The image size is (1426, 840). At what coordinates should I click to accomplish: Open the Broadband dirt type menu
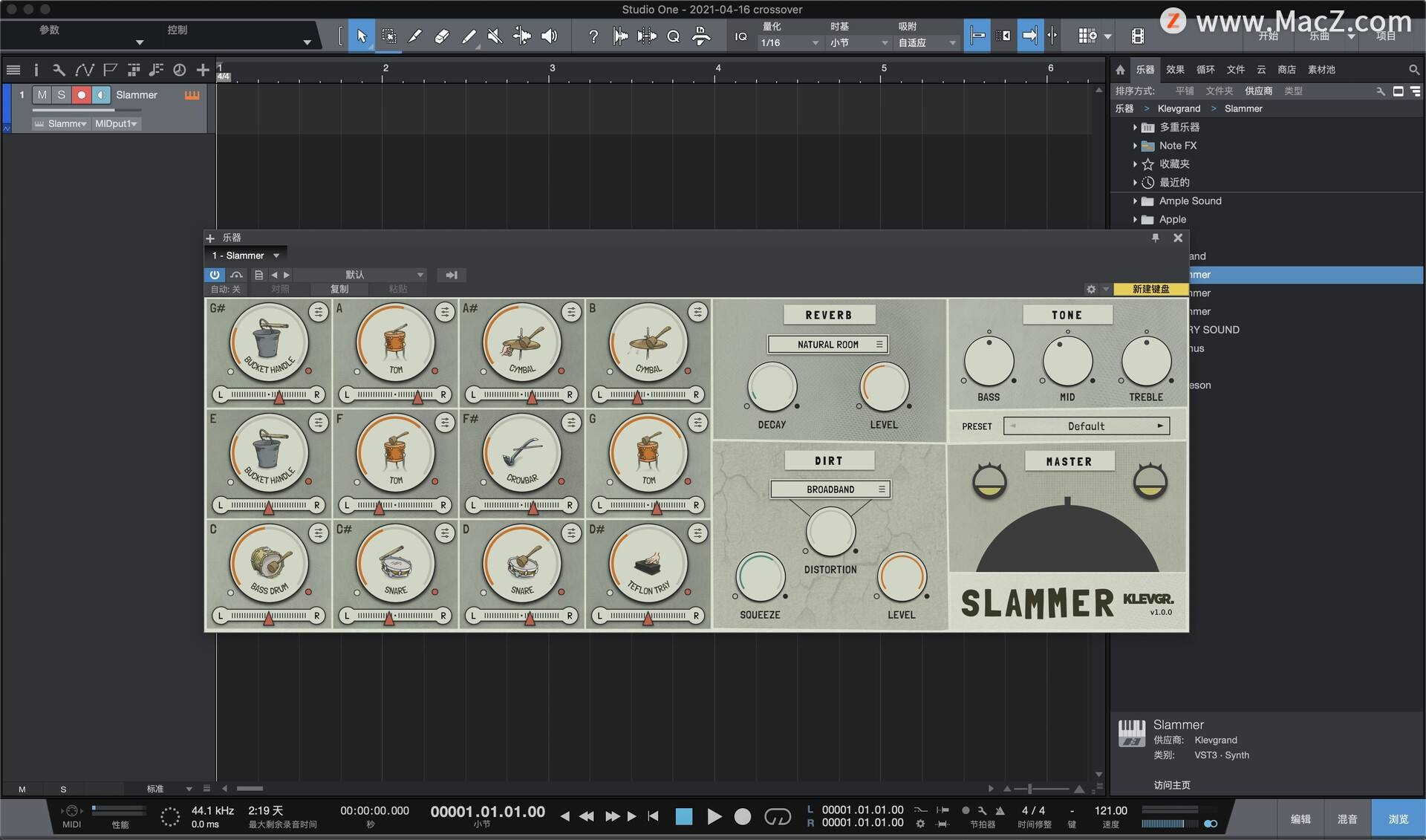pos(830,489)
